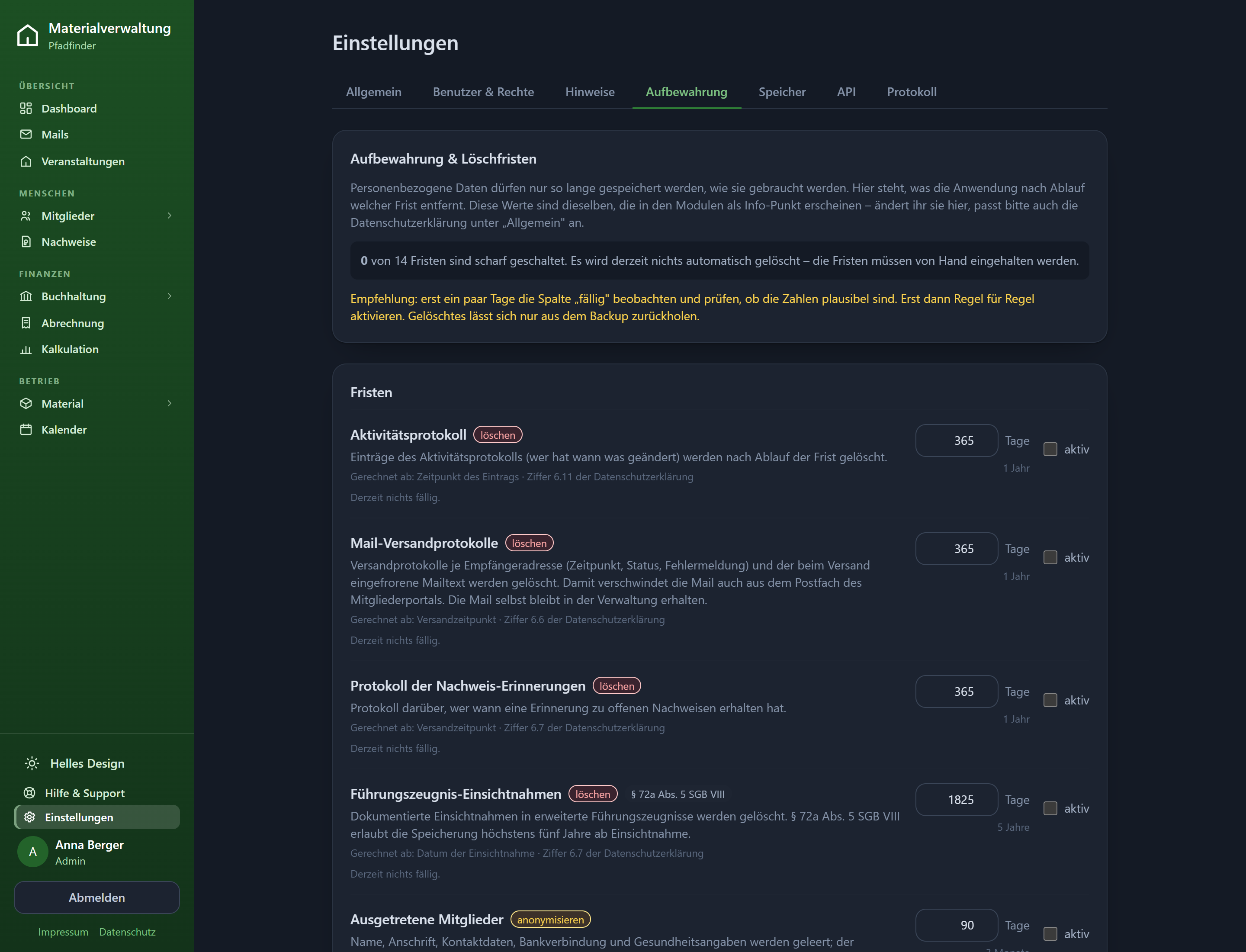Click the Nachweise document icon
Image resolution: width=1246 pixels, height=952 pixels.
[26, 241]
